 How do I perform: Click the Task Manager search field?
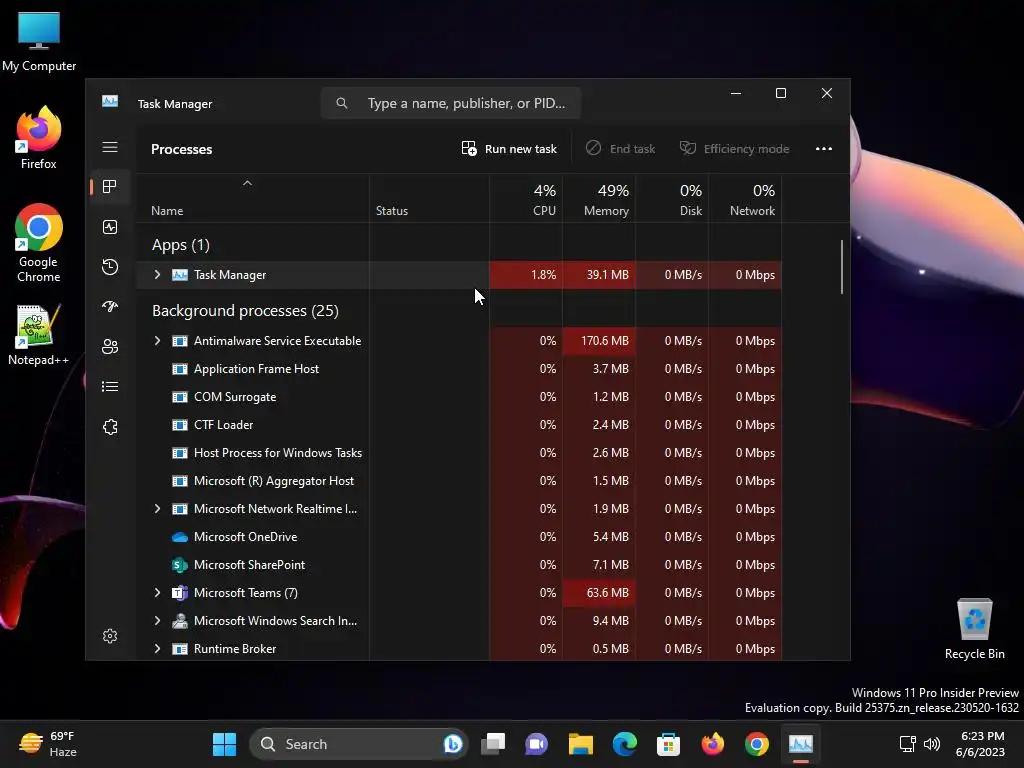click(x=451, y=103)
